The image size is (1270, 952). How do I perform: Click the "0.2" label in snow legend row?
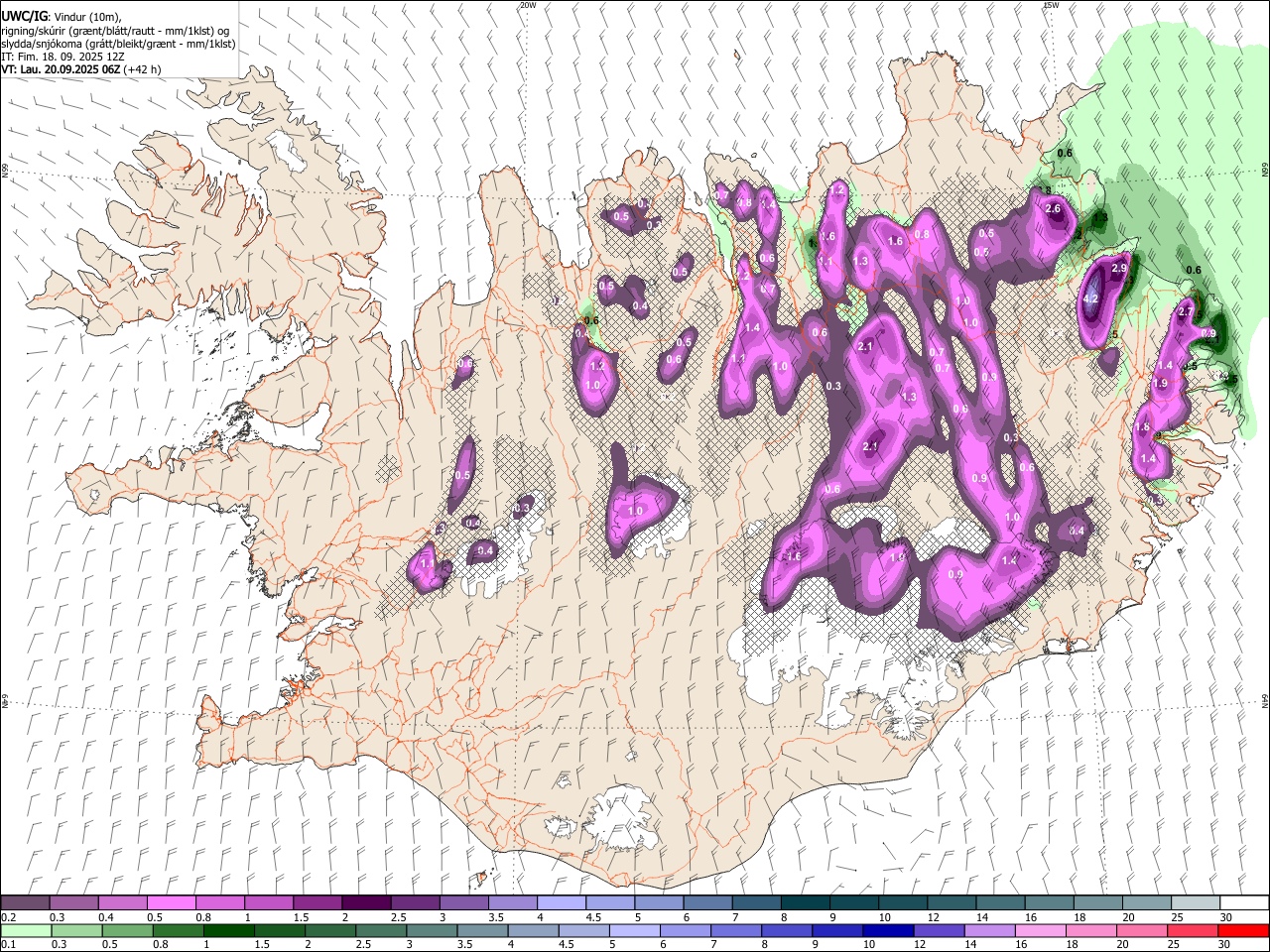point(8,917)
